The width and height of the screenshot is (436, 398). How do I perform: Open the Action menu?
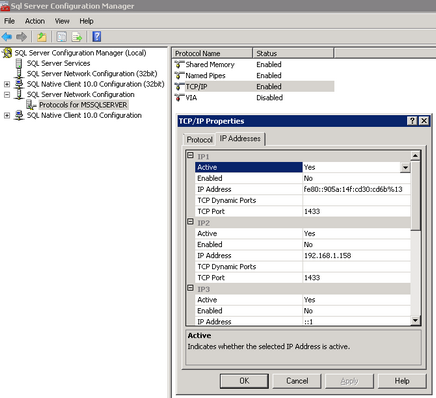tap(35, 21)
